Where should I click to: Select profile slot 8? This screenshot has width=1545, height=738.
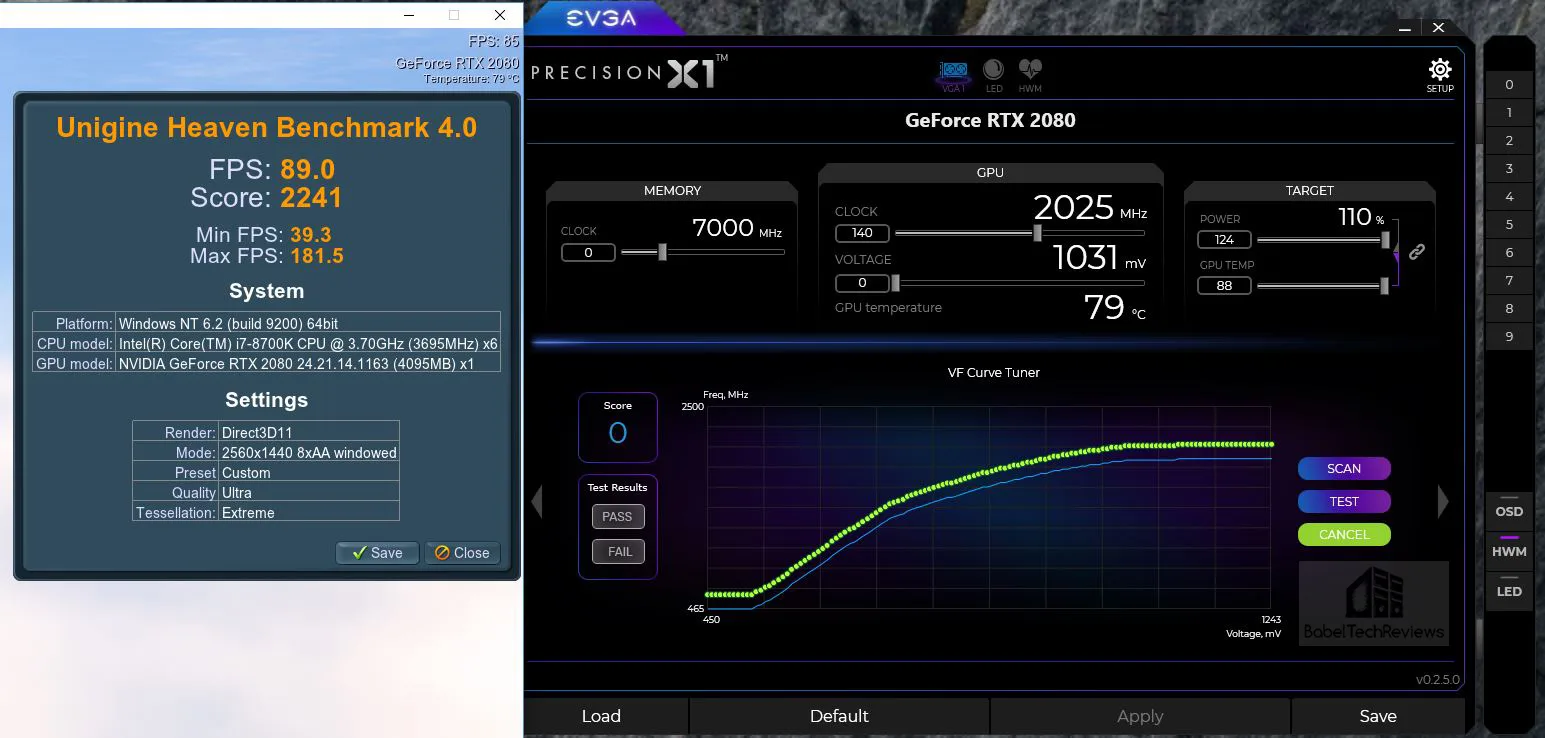pos(1509,309)
